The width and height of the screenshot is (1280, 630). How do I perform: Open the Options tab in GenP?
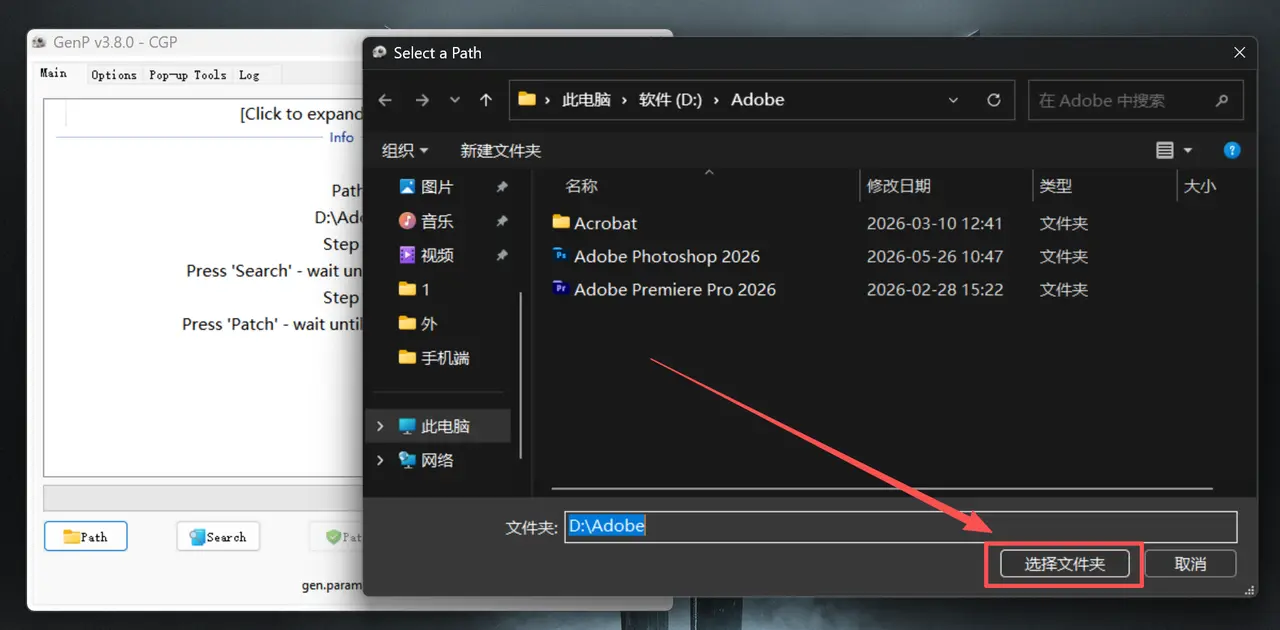point(113,75)
